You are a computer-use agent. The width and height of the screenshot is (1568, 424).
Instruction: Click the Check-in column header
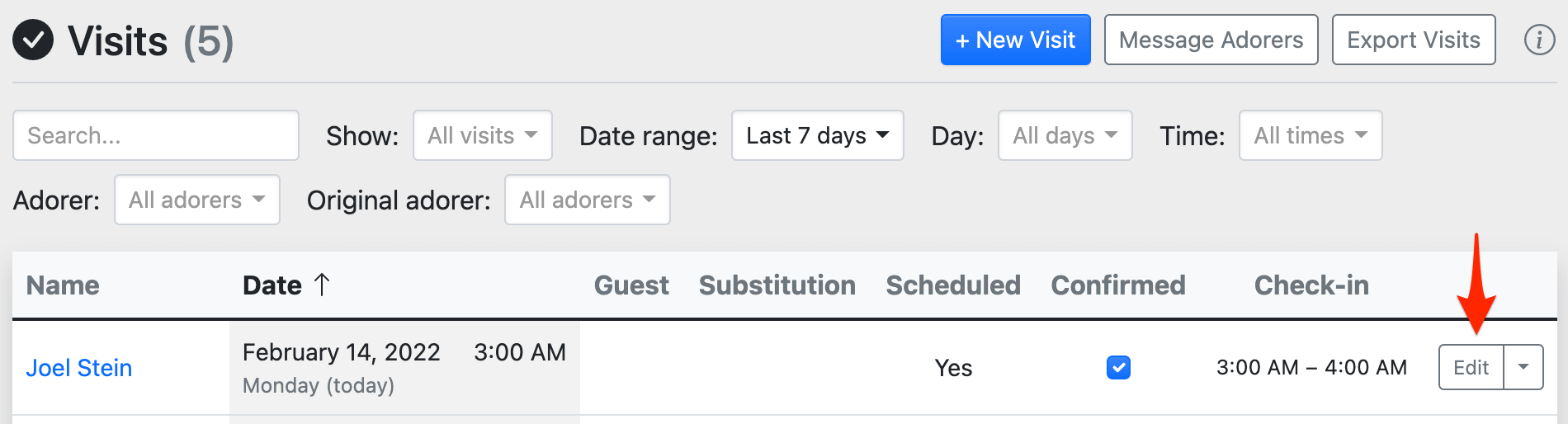(x=1311, y=285)
